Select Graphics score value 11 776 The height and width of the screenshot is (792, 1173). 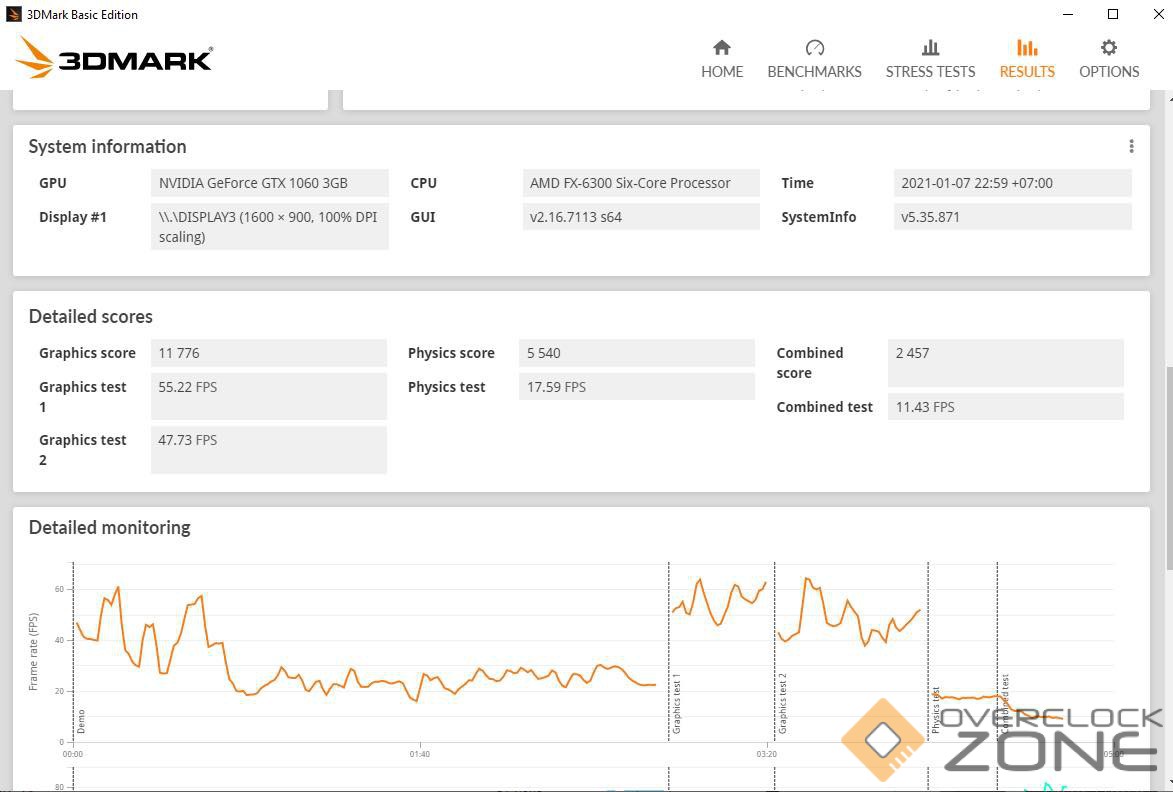point(269,353)
